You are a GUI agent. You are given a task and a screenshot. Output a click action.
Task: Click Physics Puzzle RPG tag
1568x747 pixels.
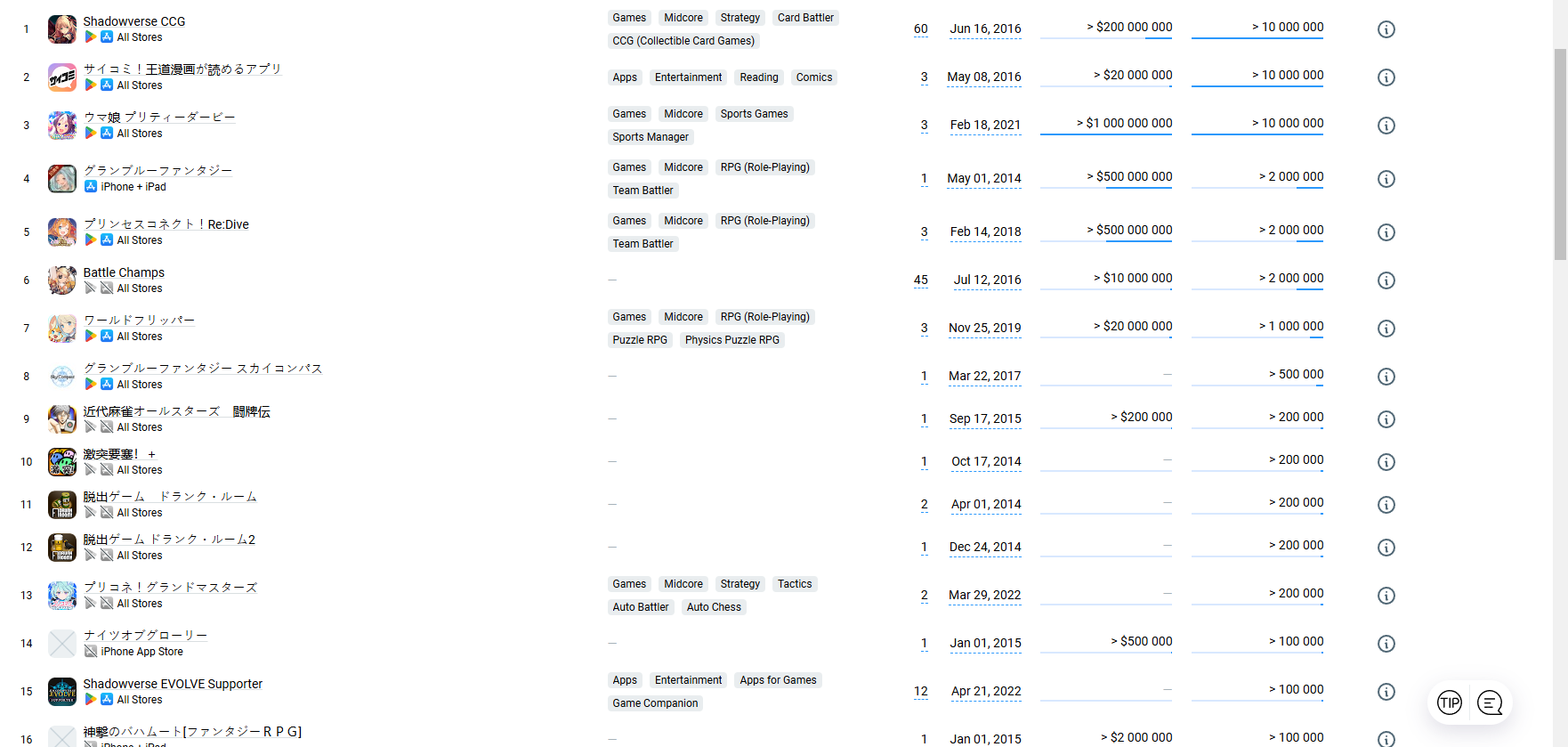(x=732, y=340)
